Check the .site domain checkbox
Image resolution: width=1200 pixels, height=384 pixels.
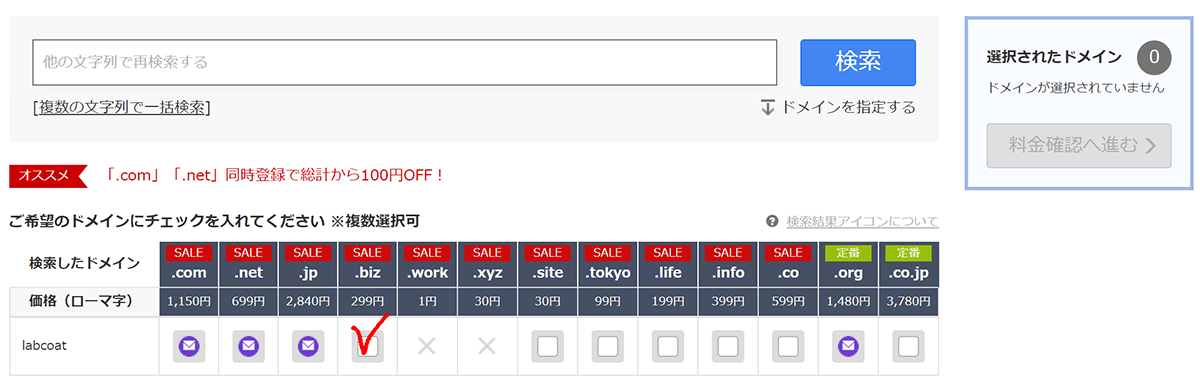(x=548, y=347)
